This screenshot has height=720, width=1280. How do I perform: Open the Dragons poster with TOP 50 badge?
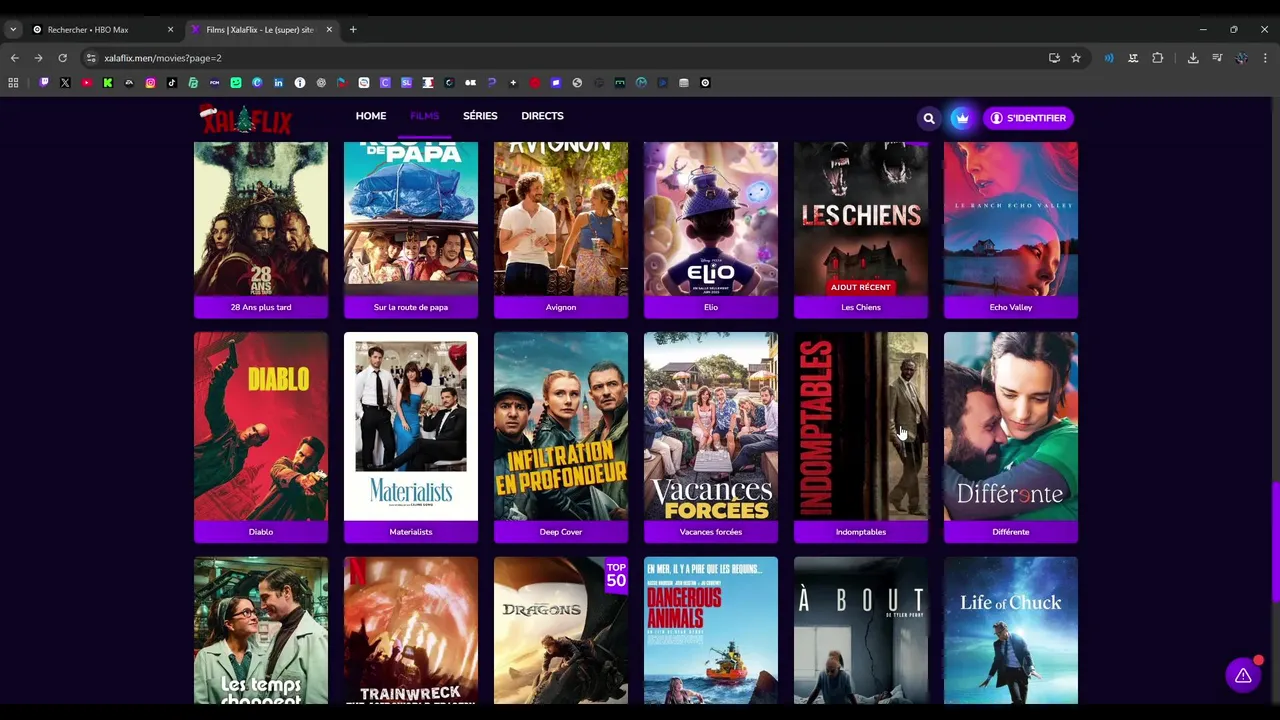(x=561, y=631)
